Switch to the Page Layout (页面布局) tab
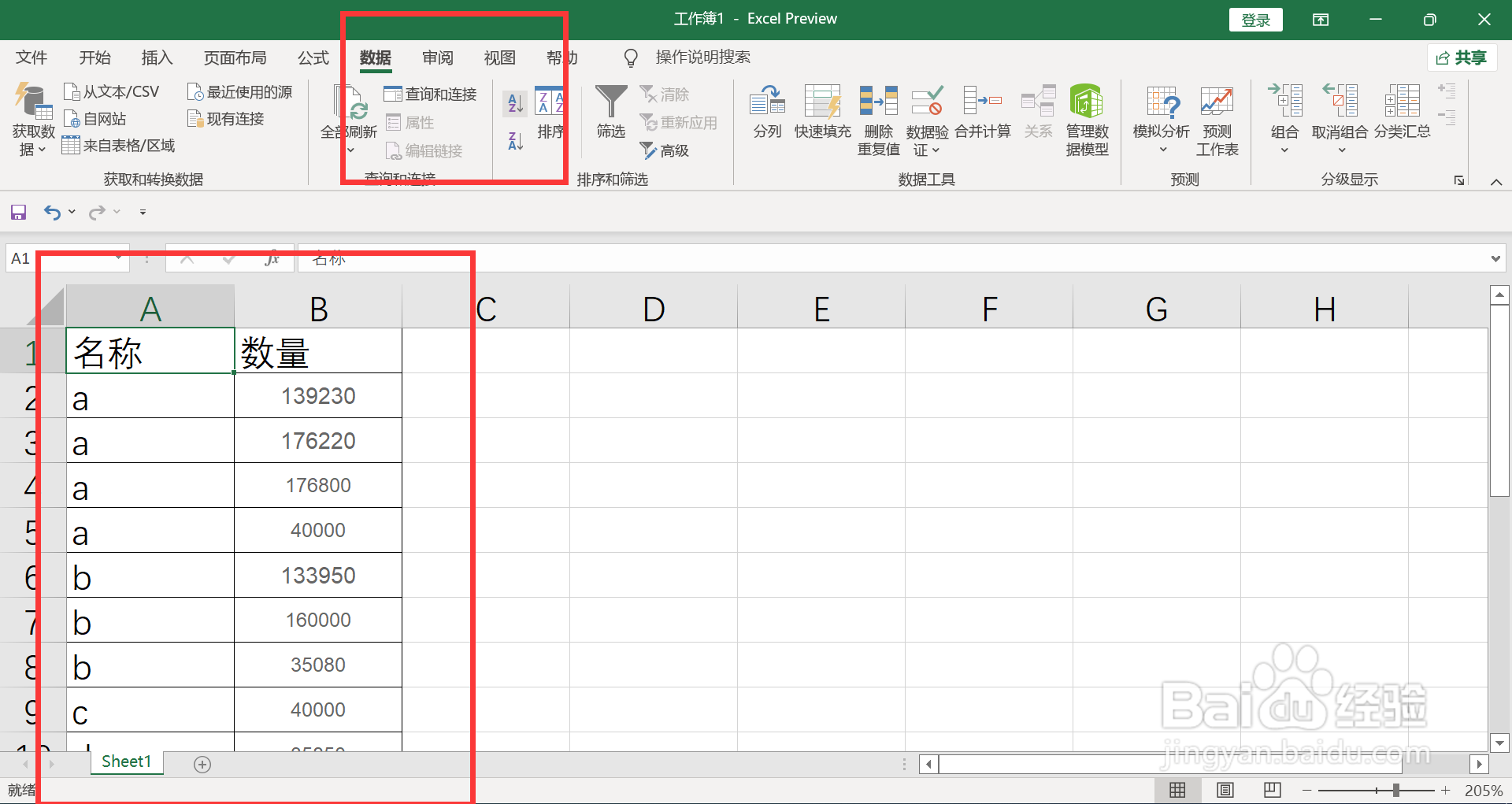 click(235, 57)
